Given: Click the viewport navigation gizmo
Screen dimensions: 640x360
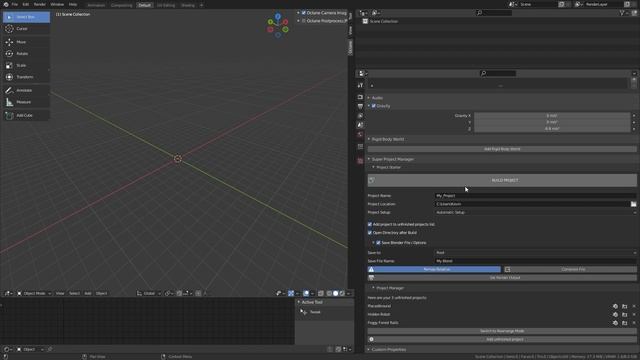Looking at the screenshot, I should pyautogui.click(x=278, y=26).
